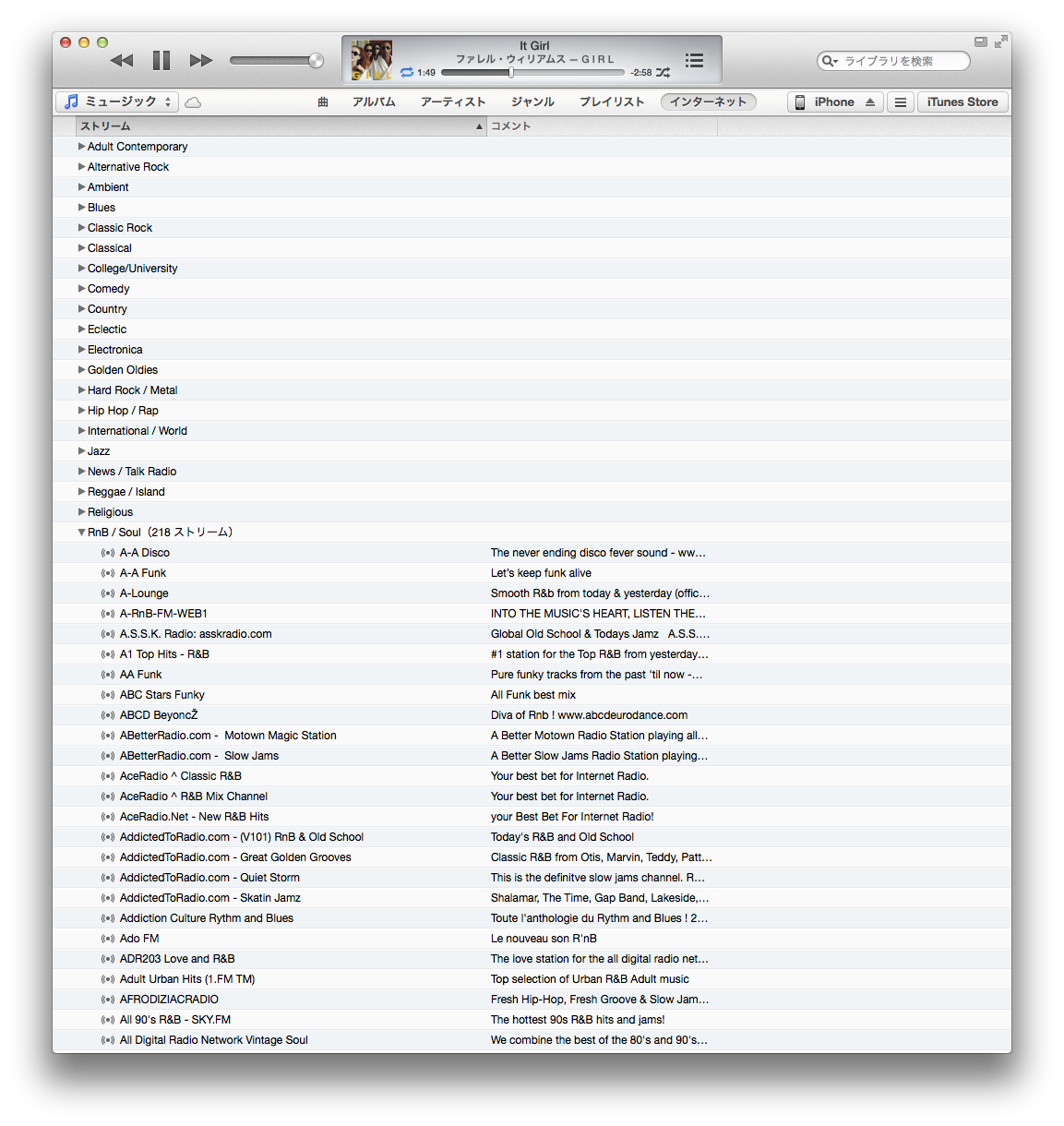Click comment 'Le nouveau son R'nB'
The height and width of the screenshot is (1126, 1064).
coord(544,939)
